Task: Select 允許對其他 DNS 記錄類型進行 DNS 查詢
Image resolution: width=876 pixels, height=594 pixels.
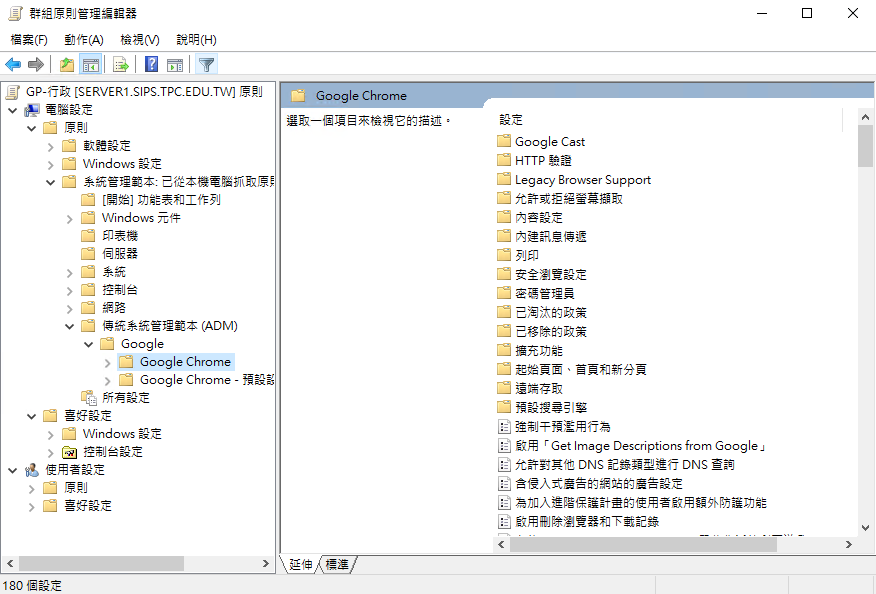Action: (625, 465)
